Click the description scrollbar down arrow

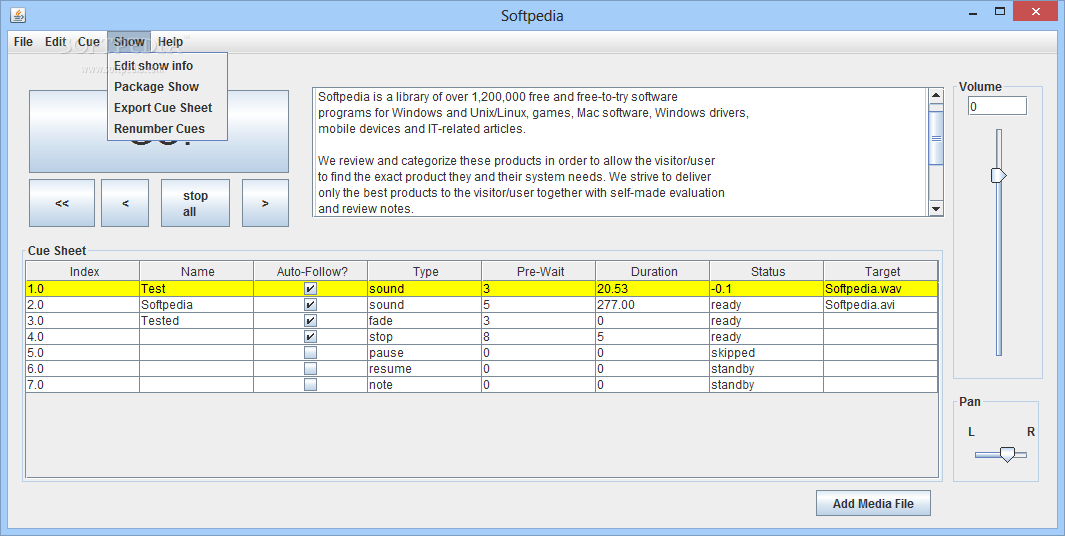click(936, 209)
